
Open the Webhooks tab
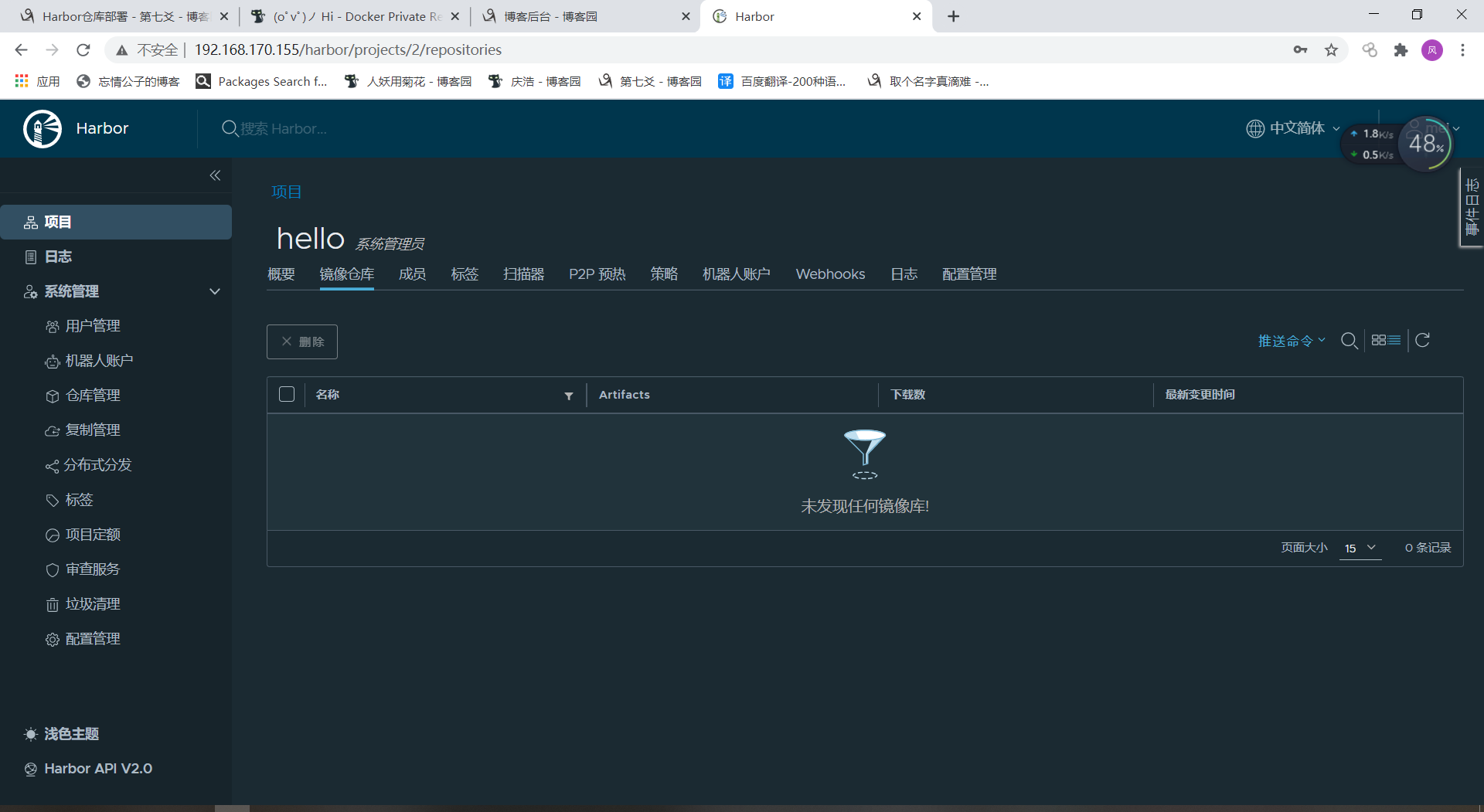(x=831, y=274)
